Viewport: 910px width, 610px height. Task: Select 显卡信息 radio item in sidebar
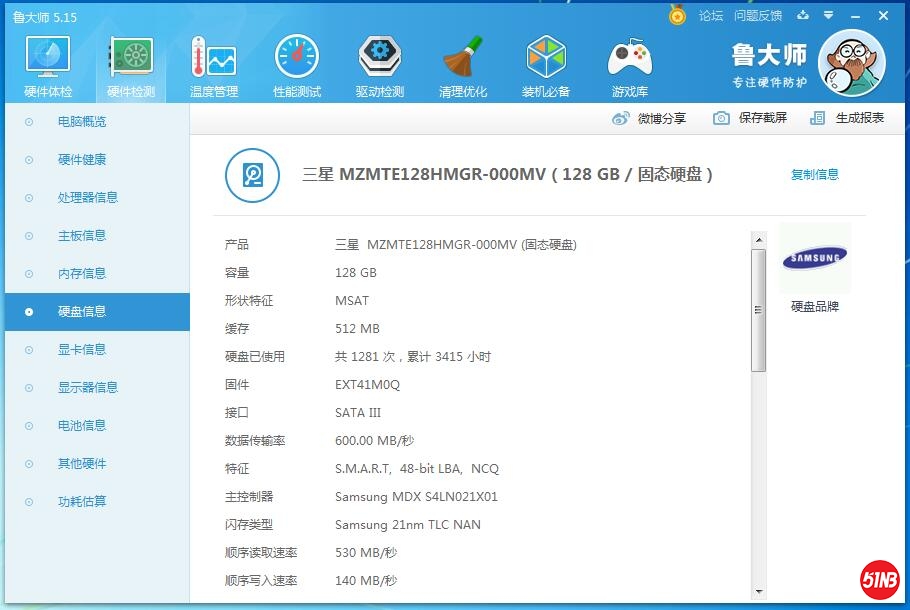[x=82, y=350]
